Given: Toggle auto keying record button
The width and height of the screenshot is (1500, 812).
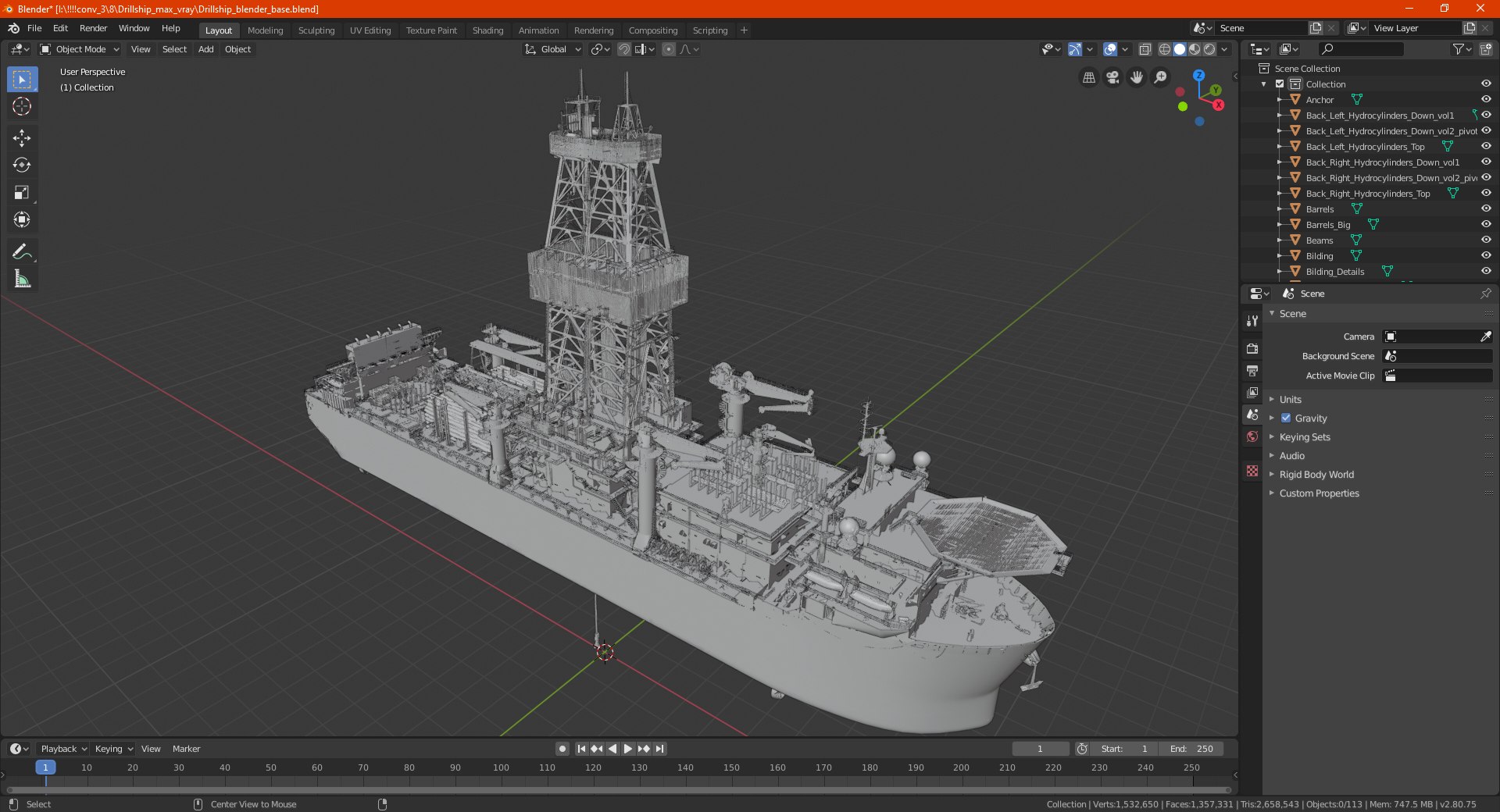Looking at the screenshot, I should pyautogui.click(x=562, y=749).
